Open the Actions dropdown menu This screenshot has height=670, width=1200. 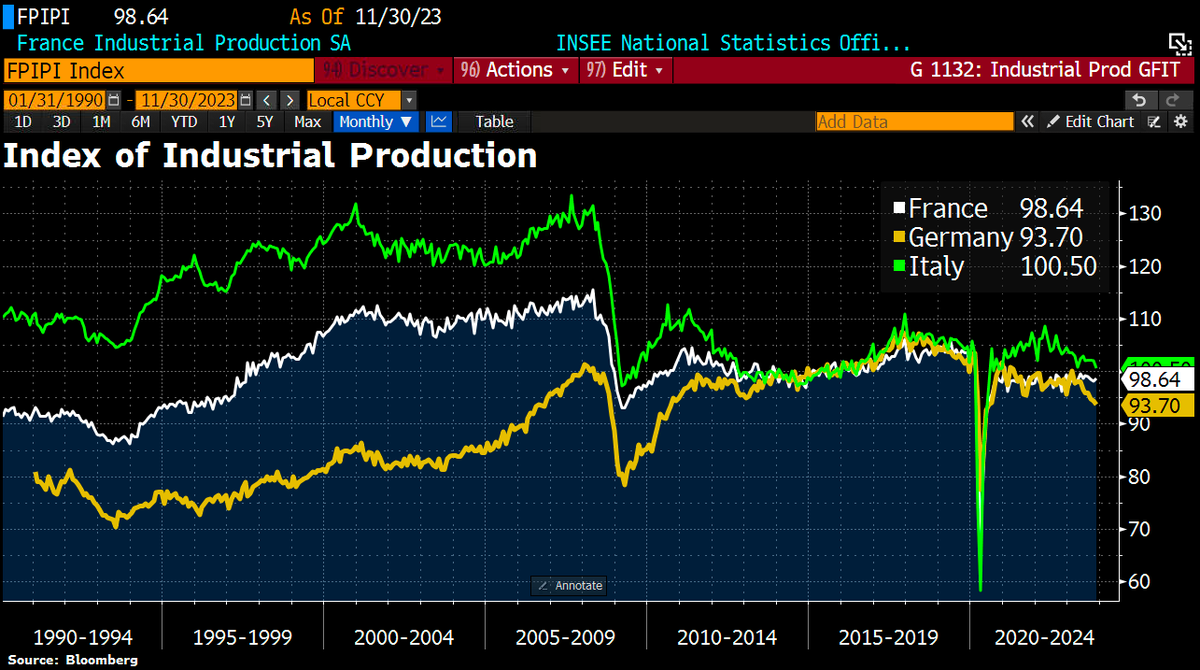[512, 70]
